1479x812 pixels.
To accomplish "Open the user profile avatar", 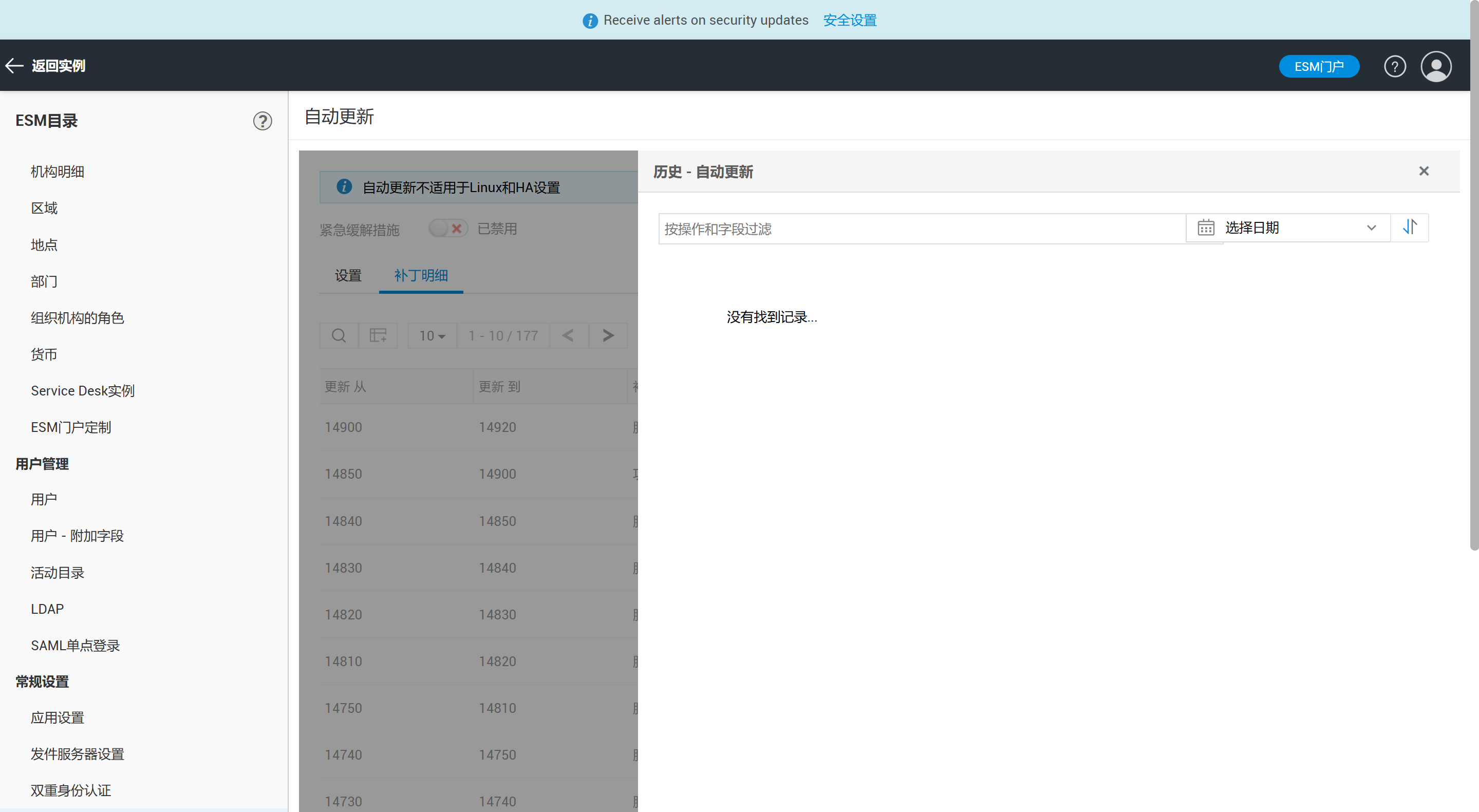I will pyautogui.click(x=1435, y=67).
